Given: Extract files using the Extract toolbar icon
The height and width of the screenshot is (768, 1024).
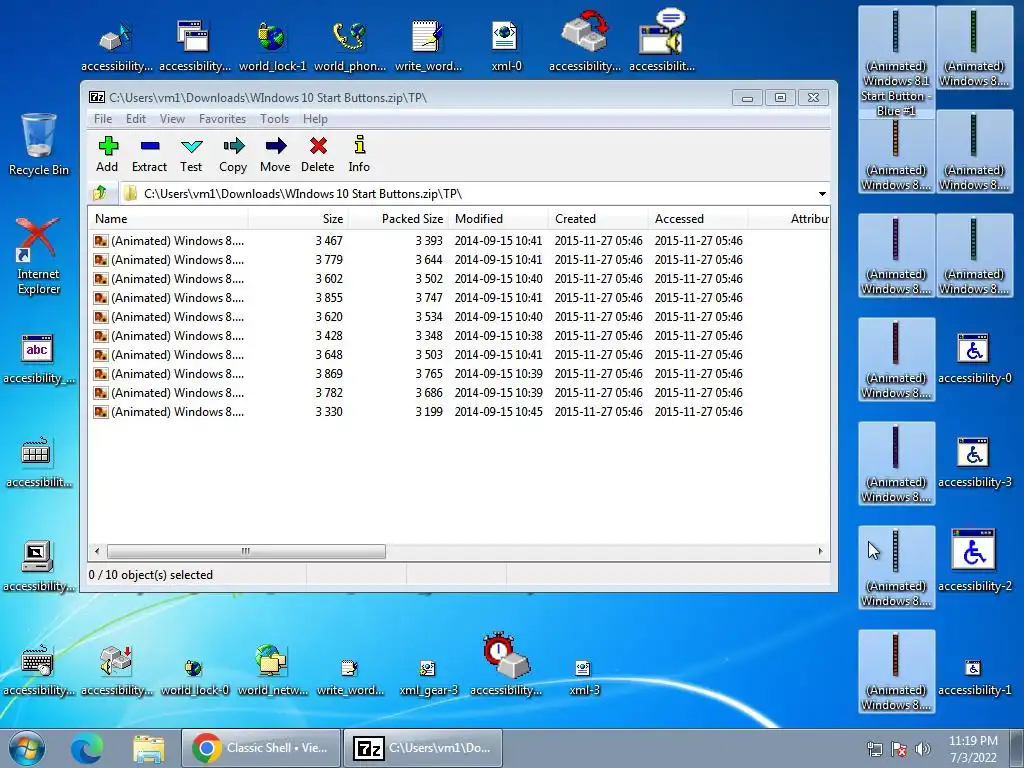Looking at the screenshot, I should pos(150,154).
